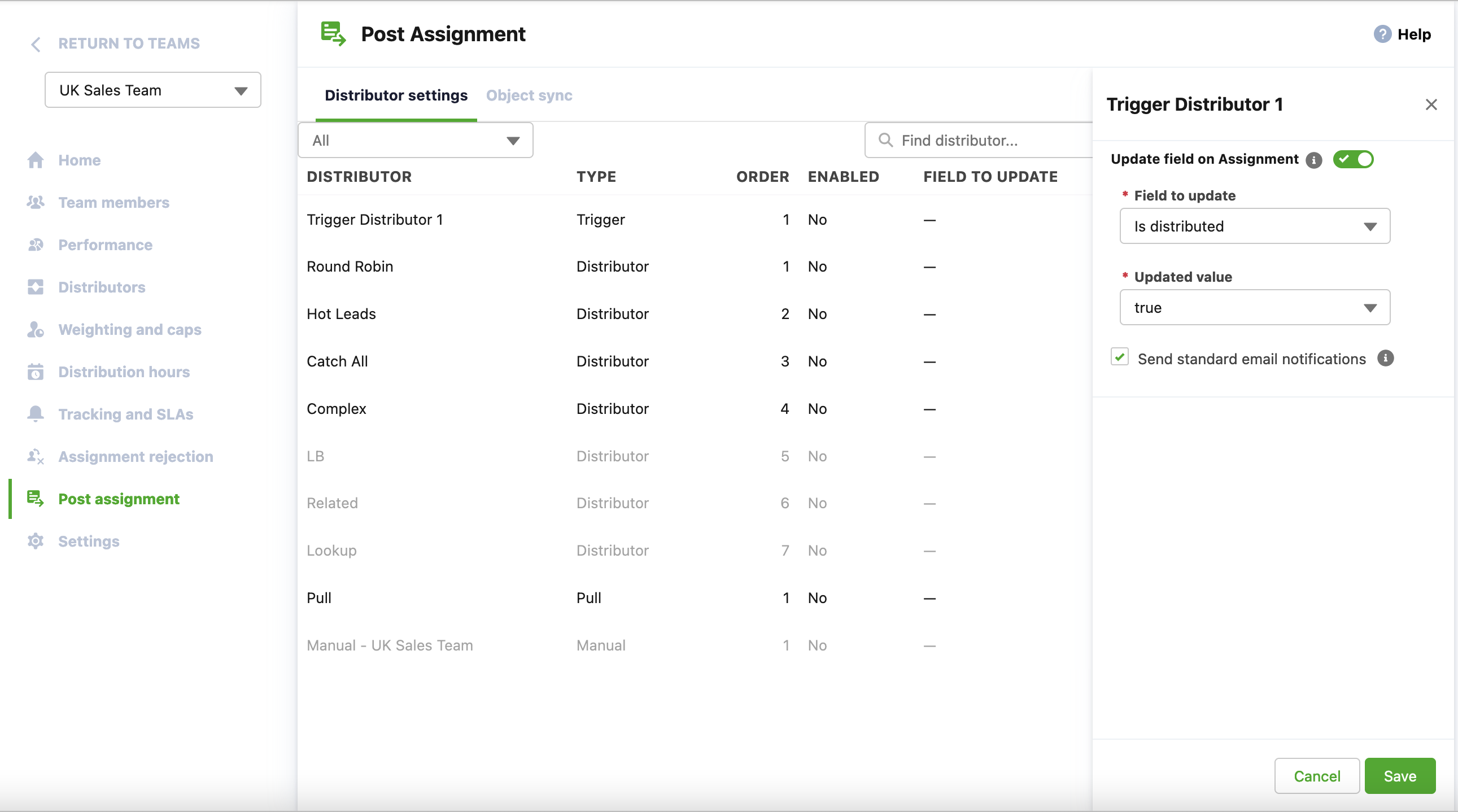Open Settings in sidebar
This screenshot has height=812, width=1458.
tap(89, 541)
